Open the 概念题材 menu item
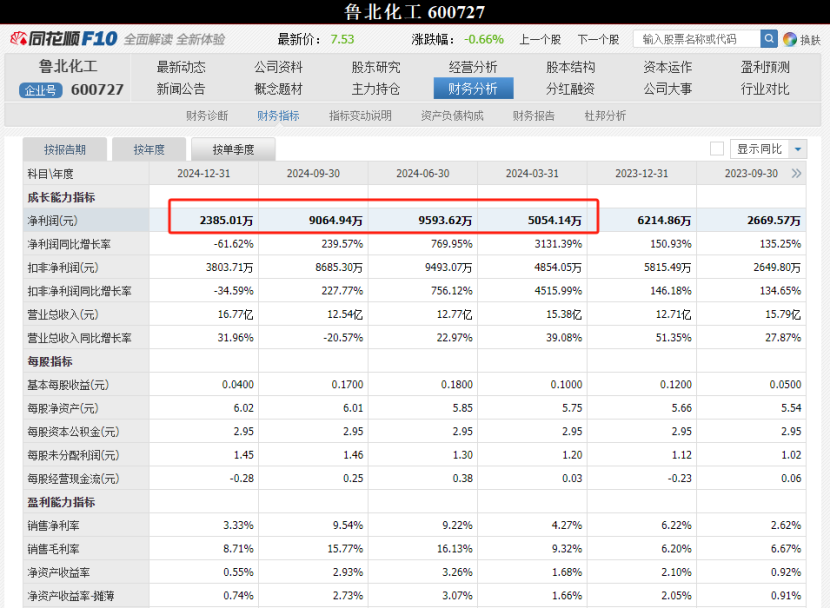This screenshot has width=830, height=608. coord(278,89)
